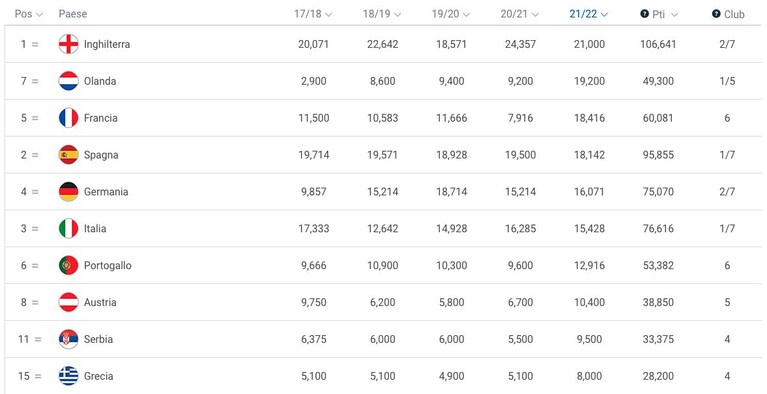Select the French flag icon
This screenshot has height=394, width=767.
[68, 118]
